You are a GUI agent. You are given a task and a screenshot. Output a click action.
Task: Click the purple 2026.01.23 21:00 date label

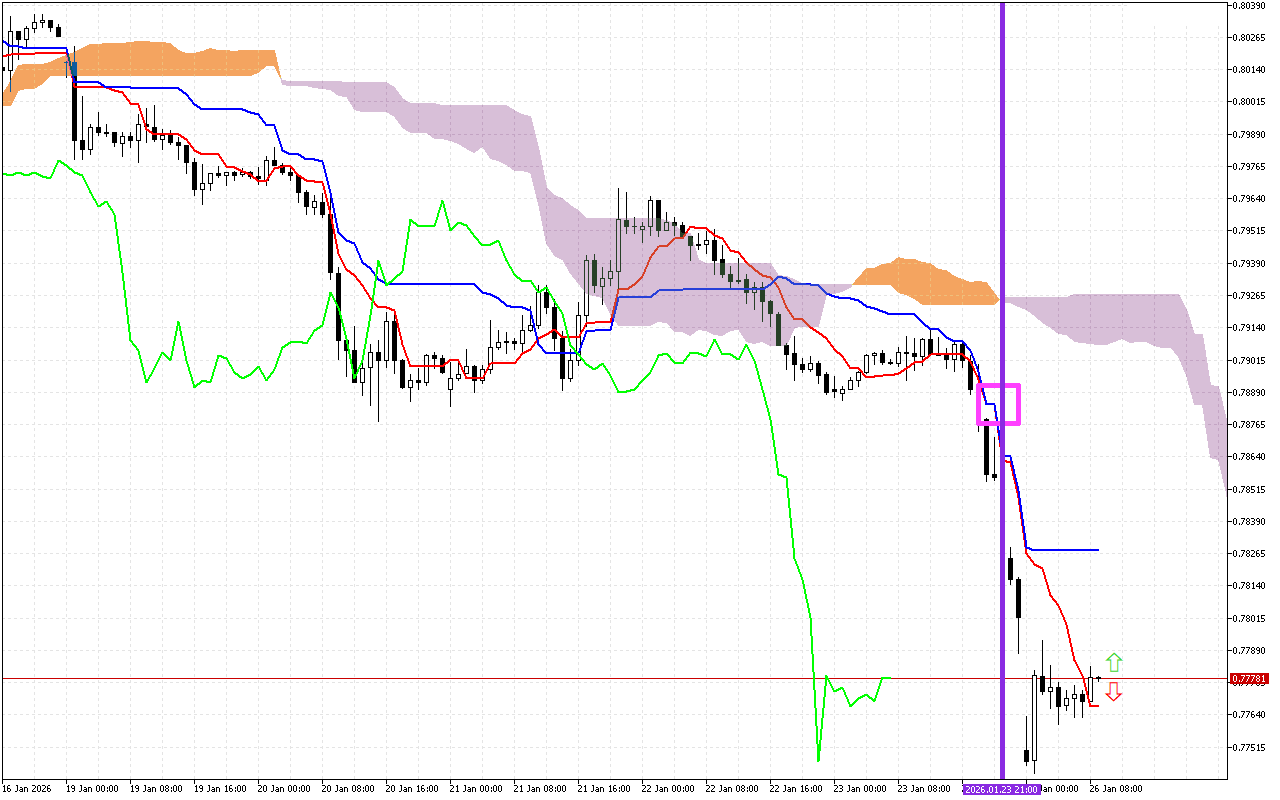[x=1002, y=789]
